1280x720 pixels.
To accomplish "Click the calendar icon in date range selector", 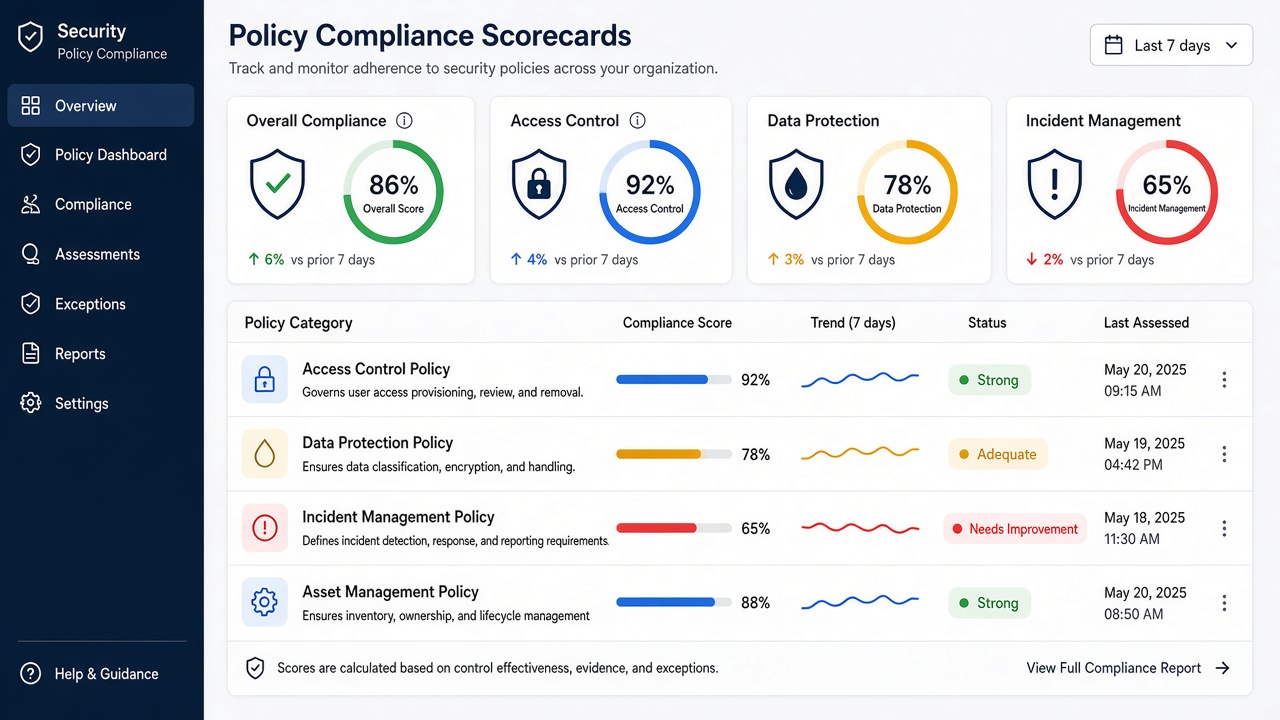I will tap(1113, 45).
